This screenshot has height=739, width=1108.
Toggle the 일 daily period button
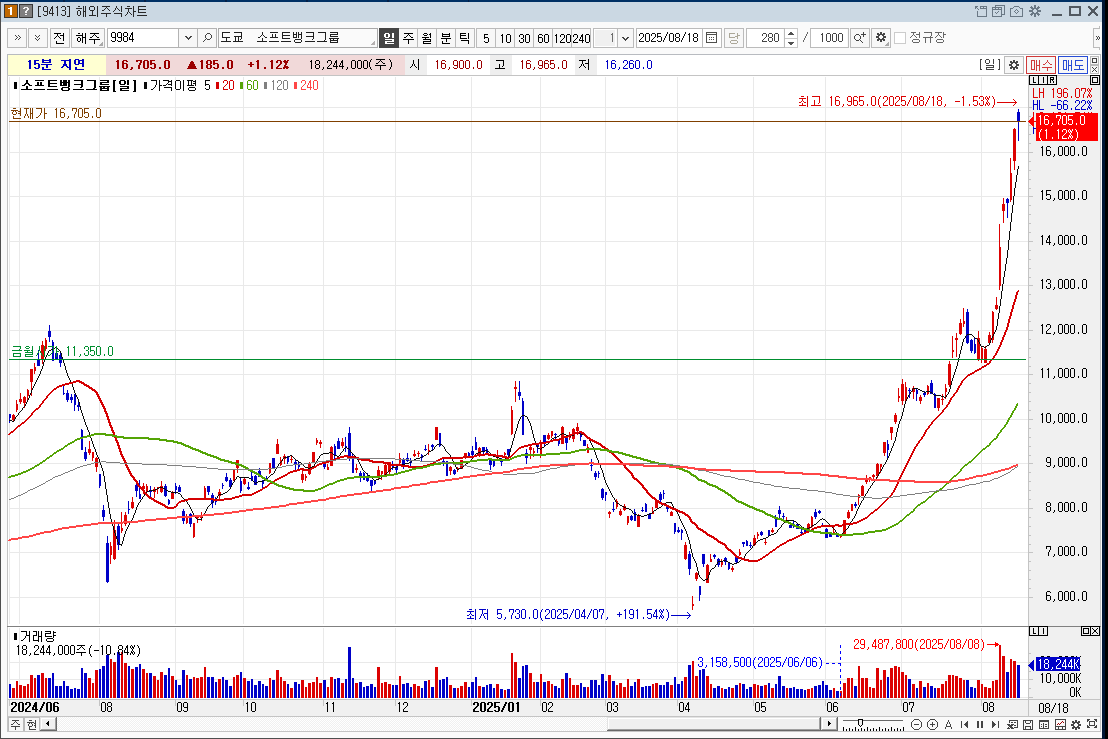coord(389,38)
